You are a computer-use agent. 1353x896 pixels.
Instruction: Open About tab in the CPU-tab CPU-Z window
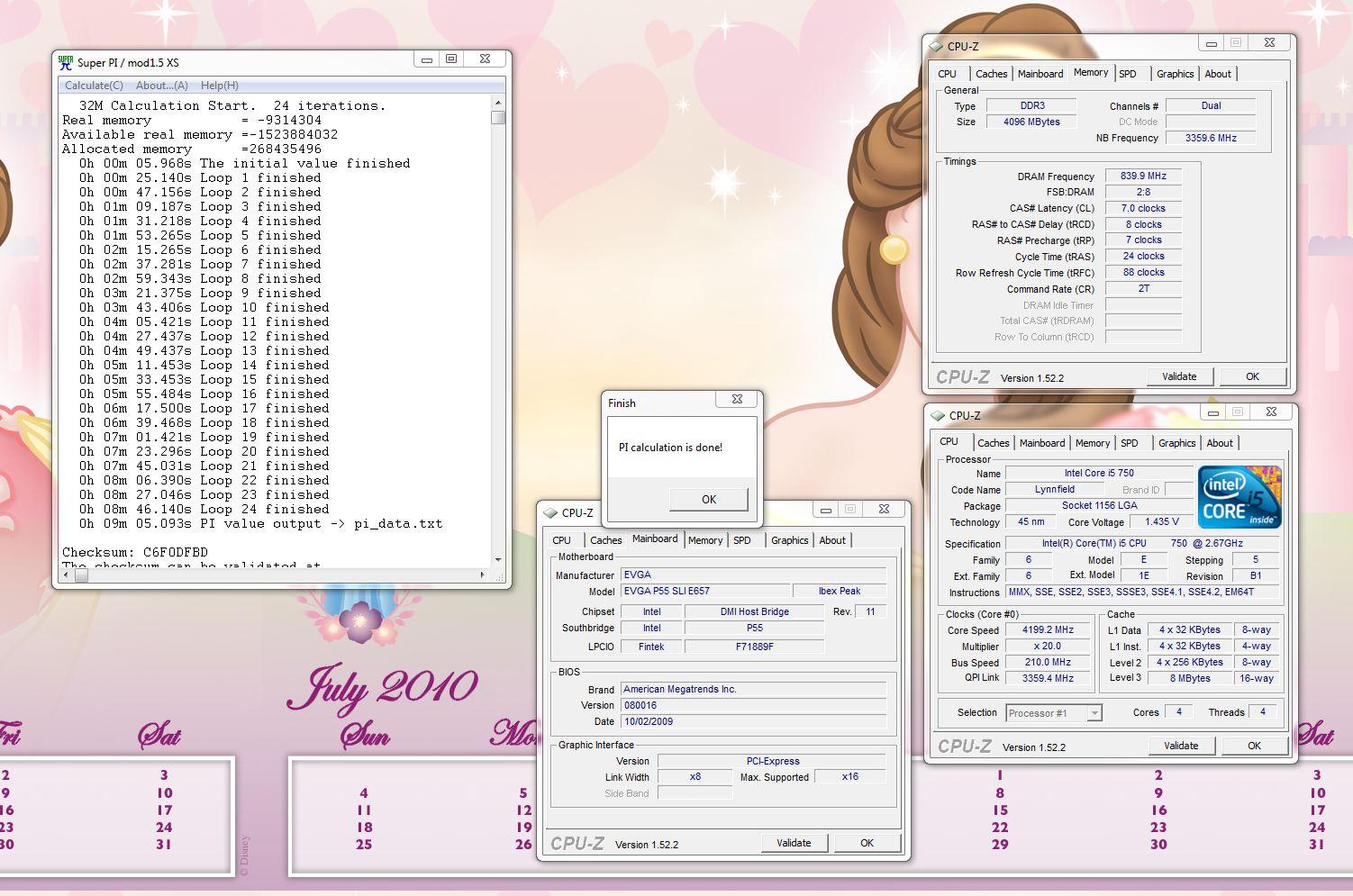[x=1220, y=443]
